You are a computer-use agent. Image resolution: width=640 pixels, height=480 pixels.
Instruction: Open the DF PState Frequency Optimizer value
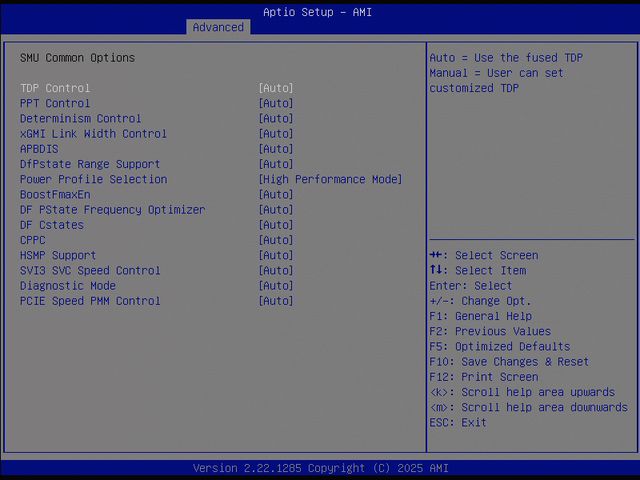pyautogui.click(x=276, y=210)
